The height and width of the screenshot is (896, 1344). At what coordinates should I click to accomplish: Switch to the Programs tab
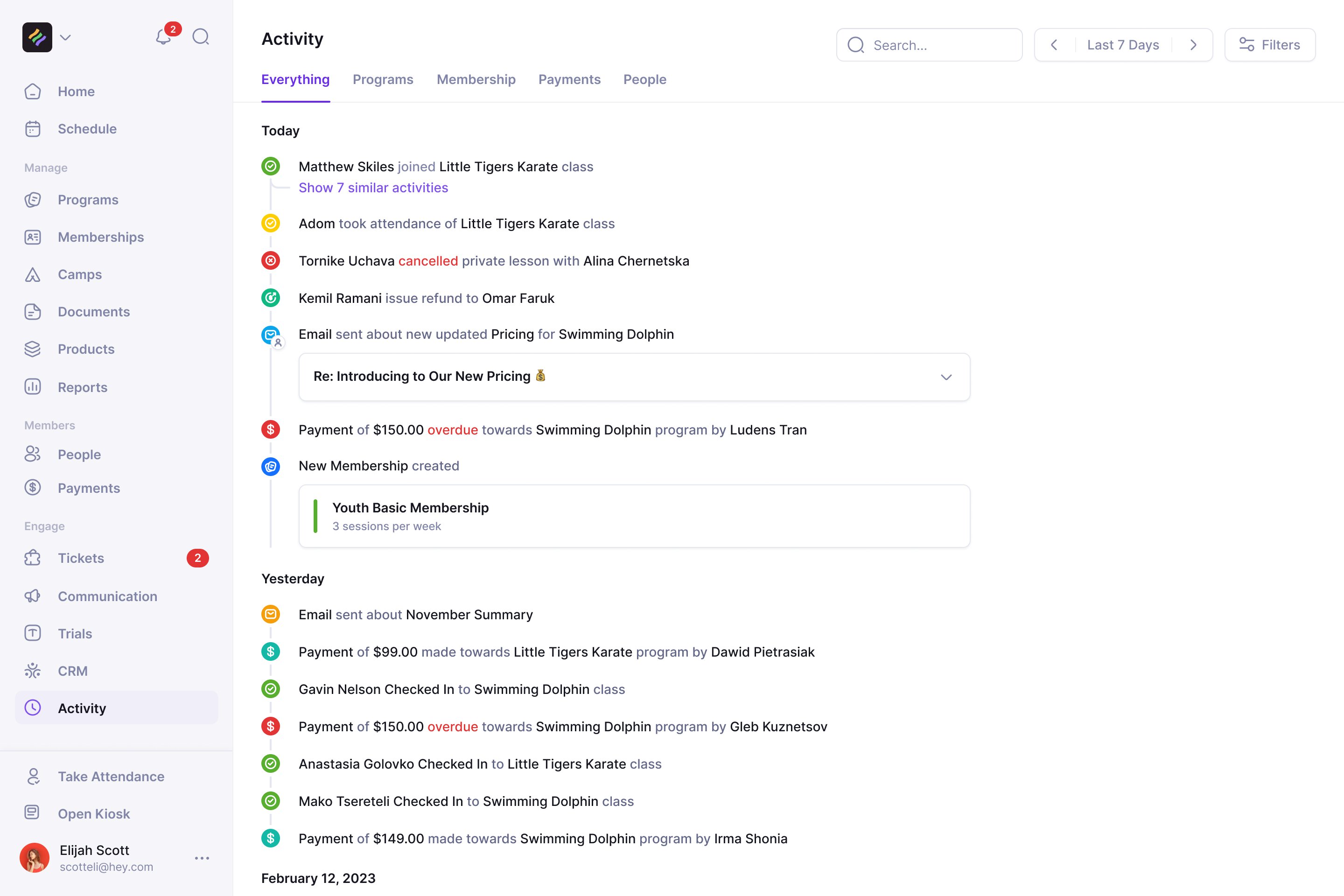pos(383,80)
